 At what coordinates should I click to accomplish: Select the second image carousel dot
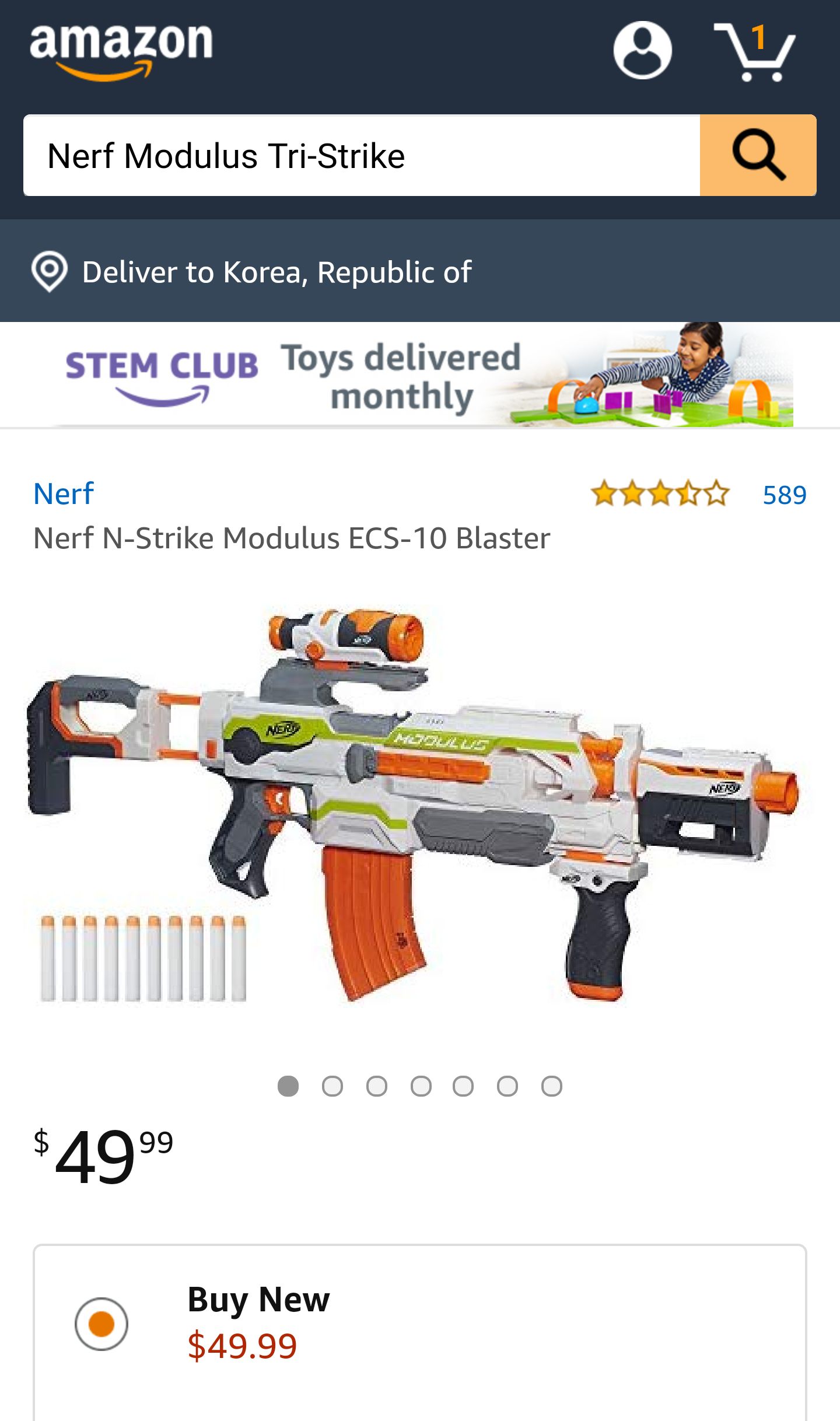332,1086
